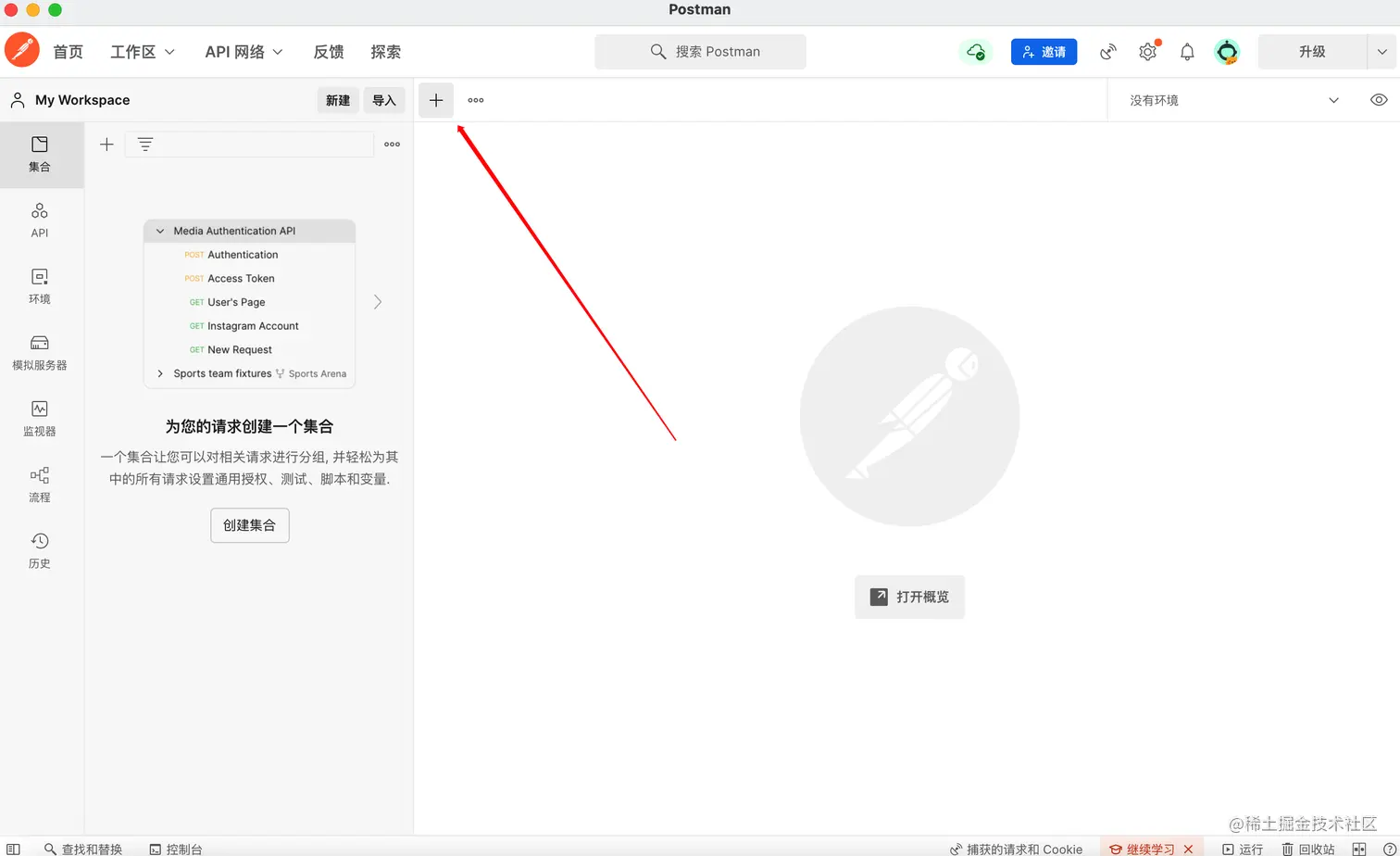The image size is (1400, 856).
Task: Open tab options three-dot menu
Action: click(x=476, y=100)
